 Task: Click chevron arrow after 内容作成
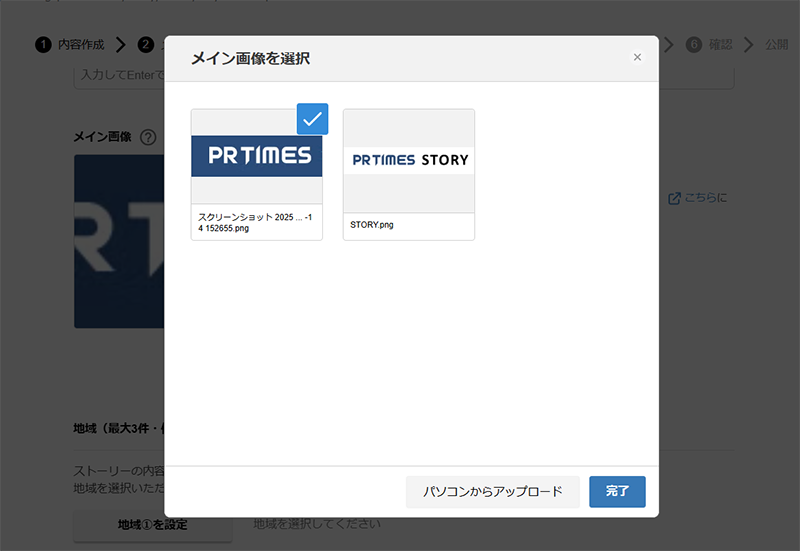pos(121,45)
